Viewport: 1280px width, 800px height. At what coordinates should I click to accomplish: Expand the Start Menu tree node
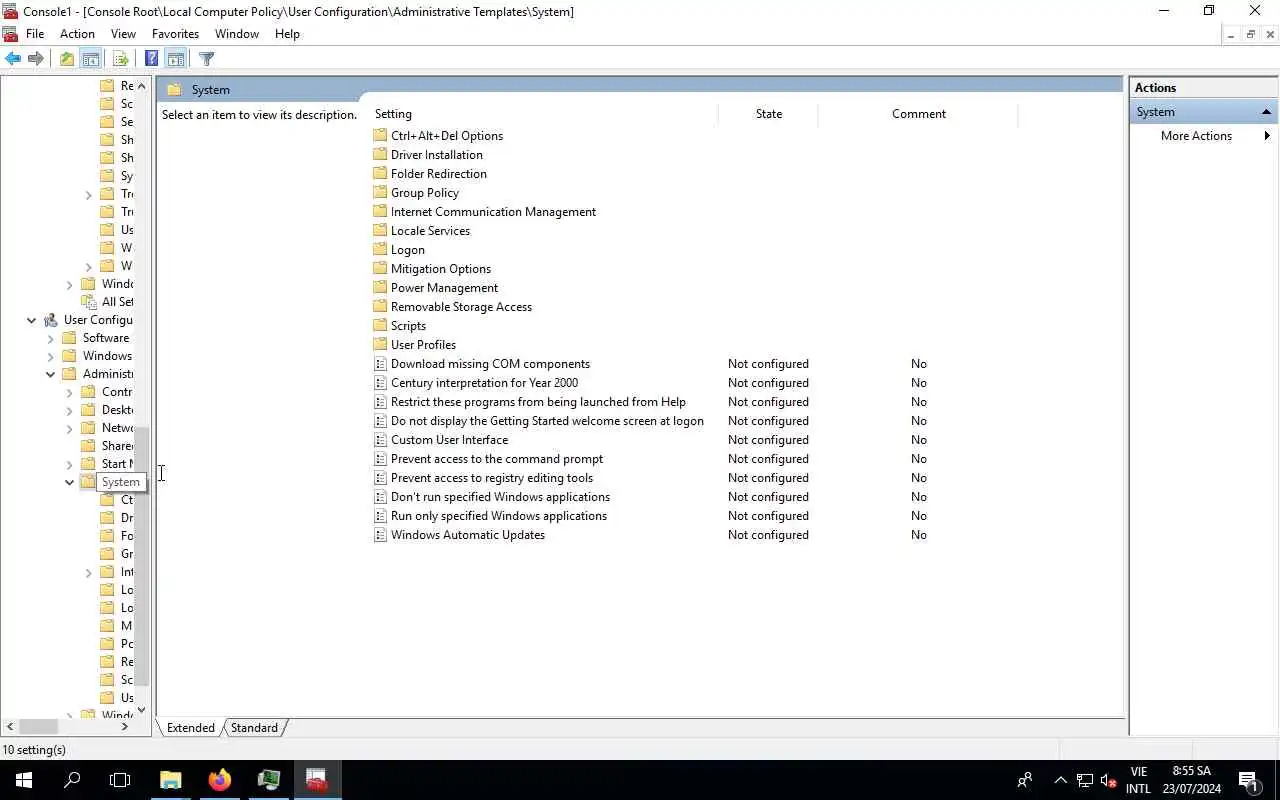coord(70,464)
